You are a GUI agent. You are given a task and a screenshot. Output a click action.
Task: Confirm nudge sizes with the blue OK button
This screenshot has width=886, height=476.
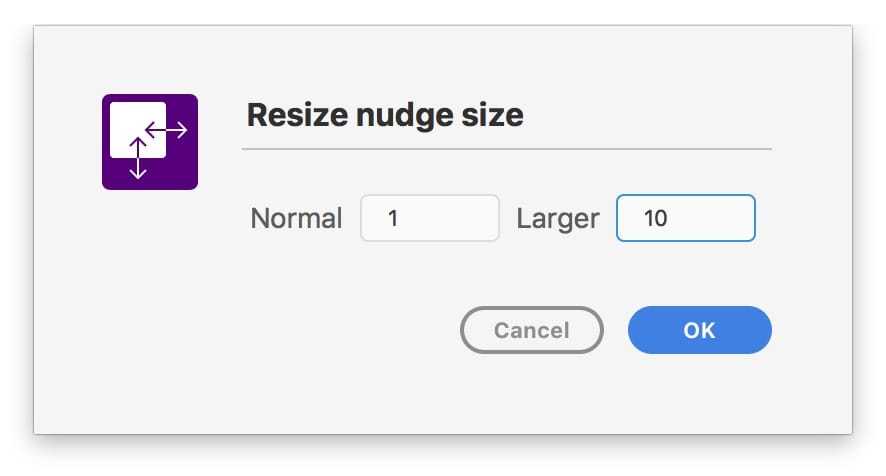[x=699, y=330]
